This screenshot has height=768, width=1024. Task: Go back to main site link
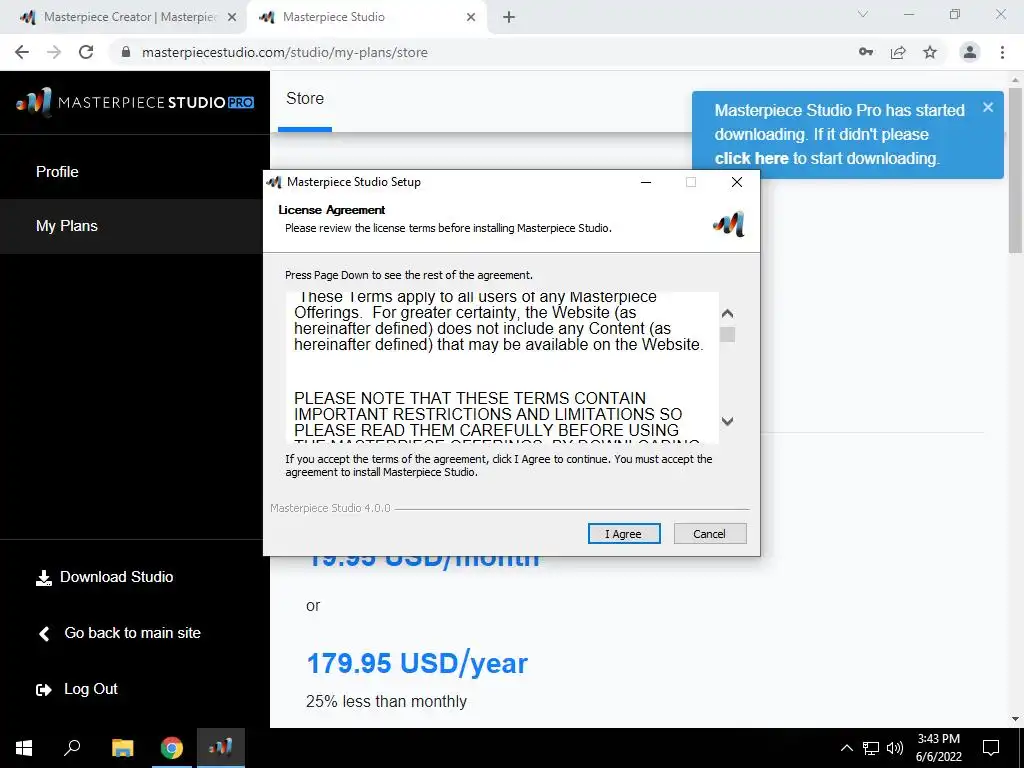[x=132, y=633]
